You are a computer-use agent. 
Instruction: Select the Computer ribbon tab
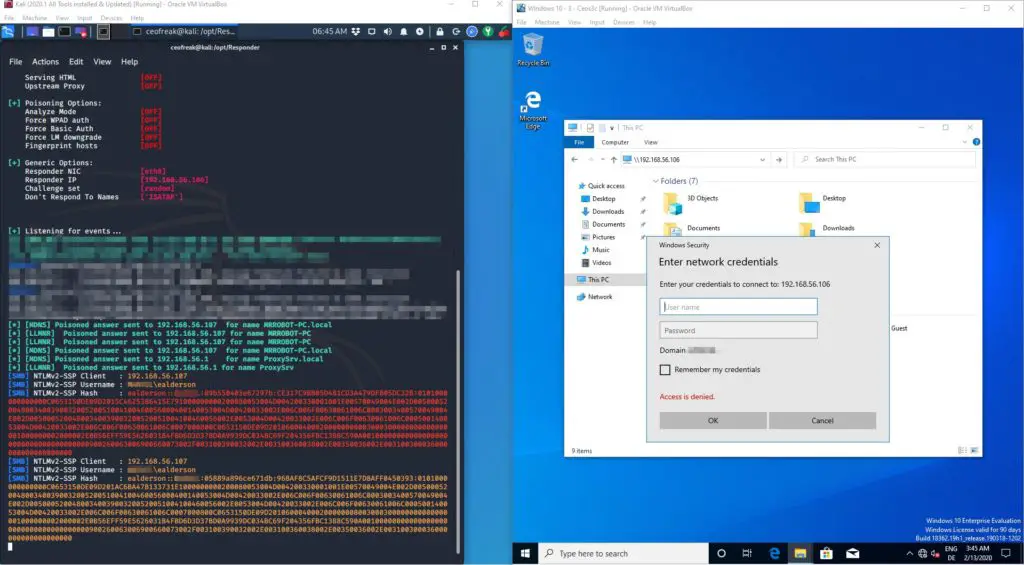tap(615, 142)
